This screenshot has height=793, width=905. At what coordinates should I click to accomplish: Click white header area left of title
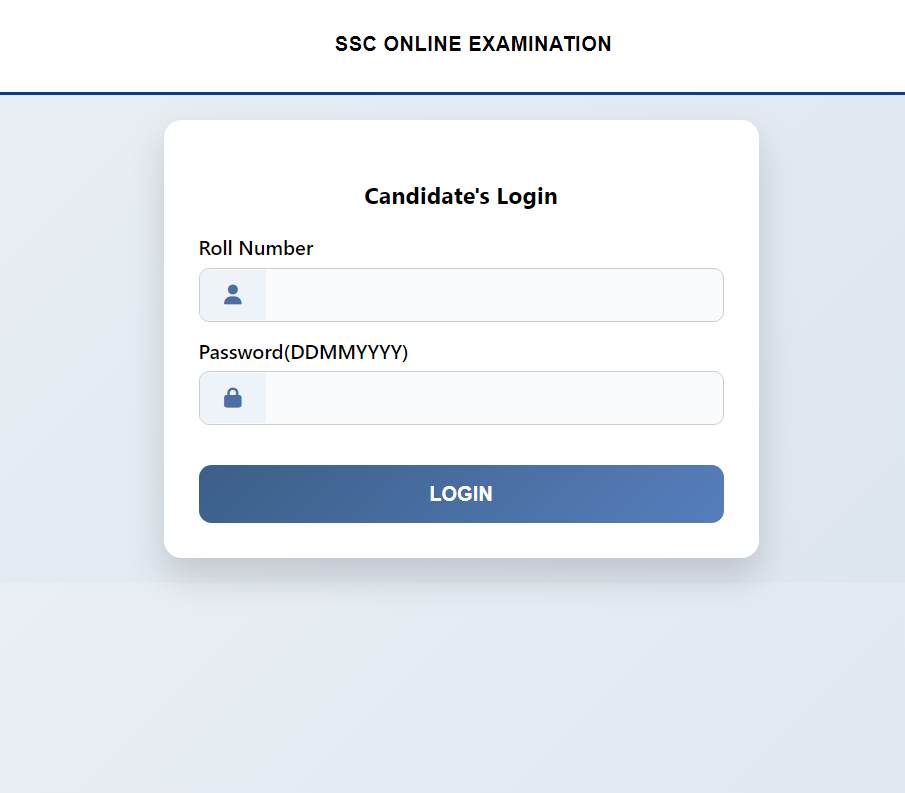[150, 44]
